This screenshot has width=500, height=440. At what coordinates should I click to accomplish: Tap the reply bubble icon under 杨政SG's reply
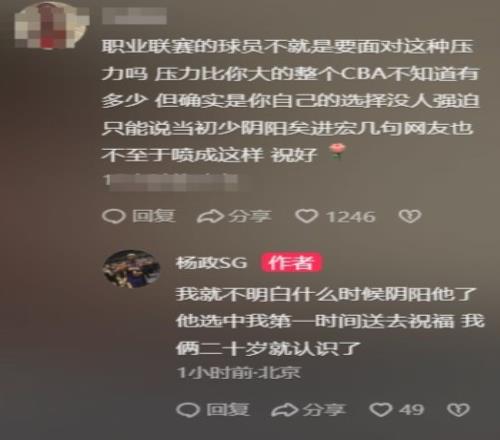click(x=188, y=410)
